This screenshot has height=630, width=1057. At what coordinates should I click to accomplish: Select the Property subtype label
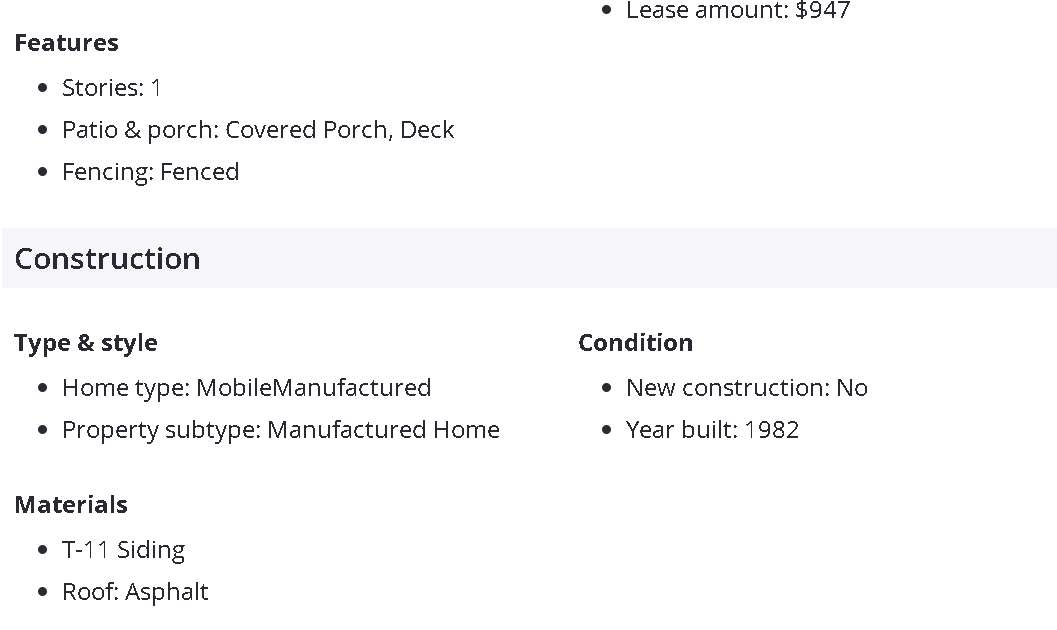point(161,430)
